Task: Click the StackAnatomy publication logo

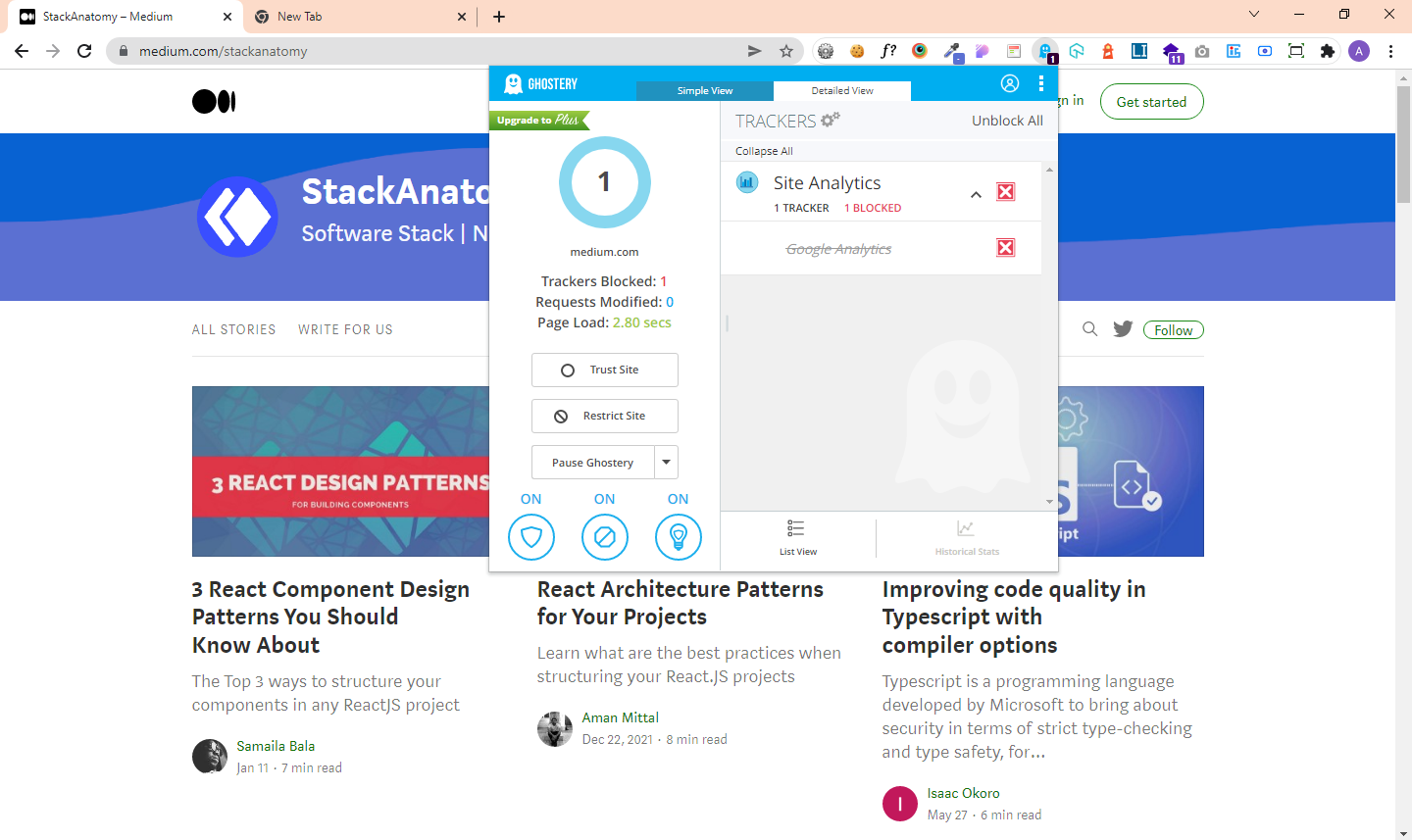Action: tap(237, 217)
